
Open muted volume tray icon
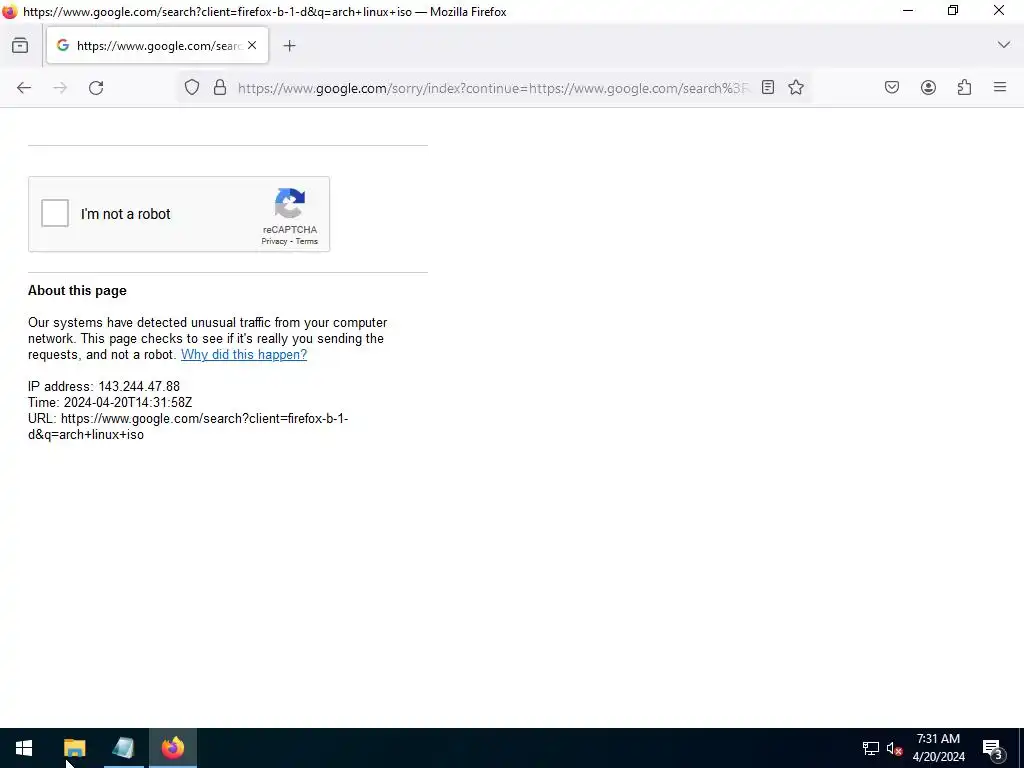pyautogui.click(x=894, y=748)
